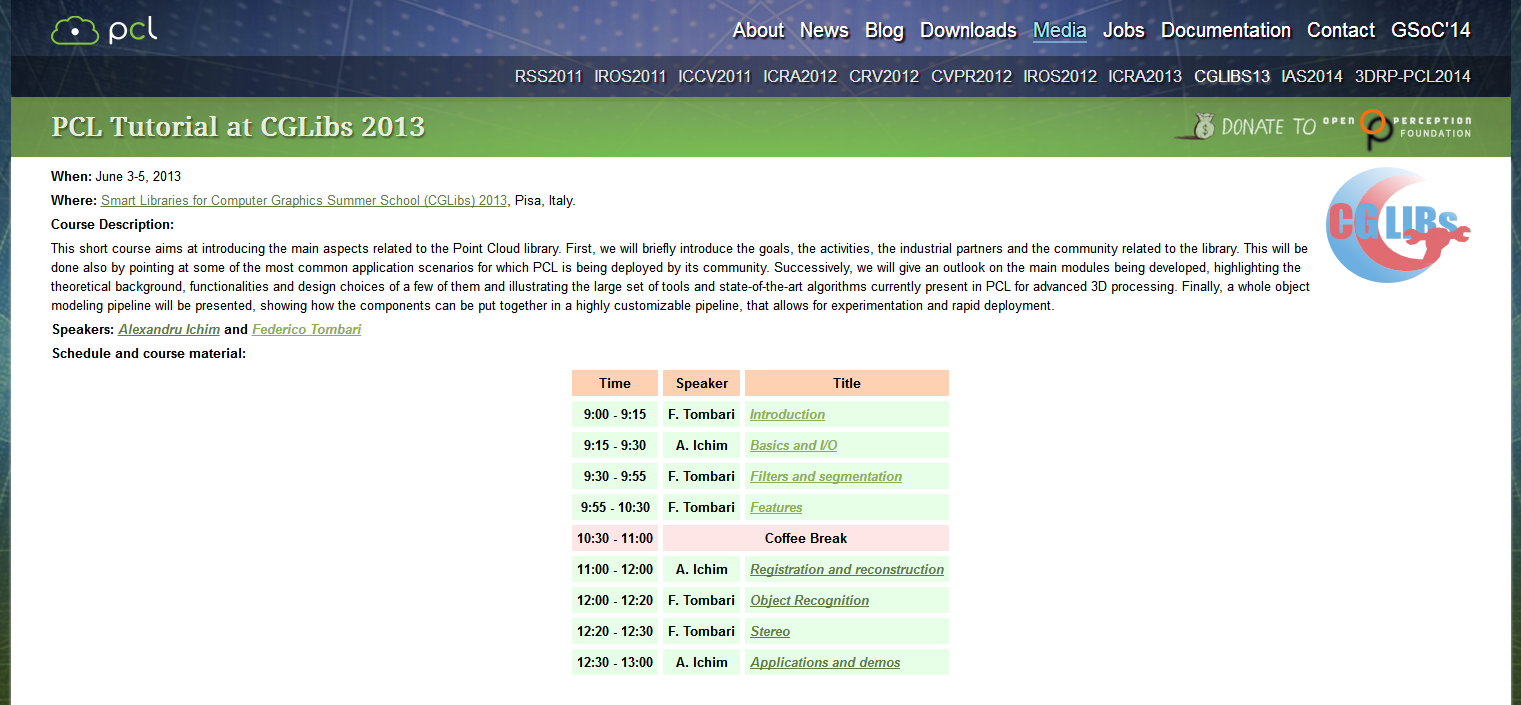
Task: Open the Downloads page
Action: [x=968, y=30]
